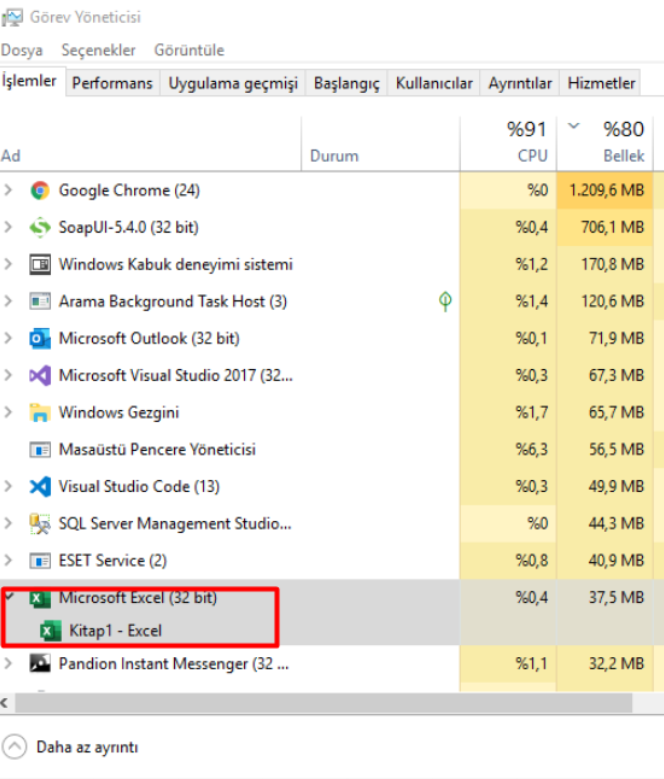The width and height of the screenshot is (664, 779).
Task: Click the Windows Gezgini folder icon
Action: click(x=40, y=412)
